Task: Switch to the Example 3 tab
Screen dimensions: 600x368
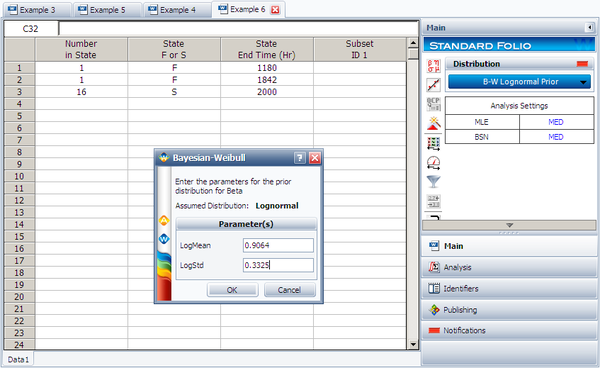Action: (x=38, y=10)
